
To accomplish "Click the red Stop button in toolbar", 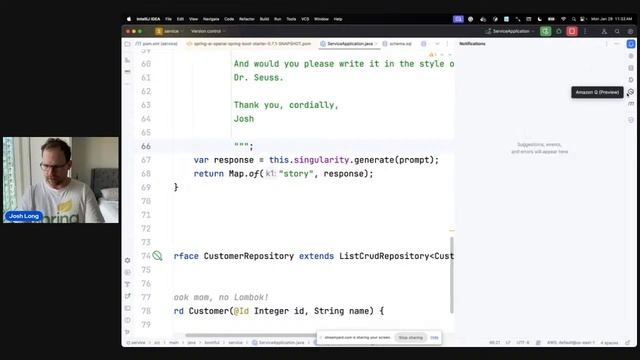I will click(x=572, y=31).
